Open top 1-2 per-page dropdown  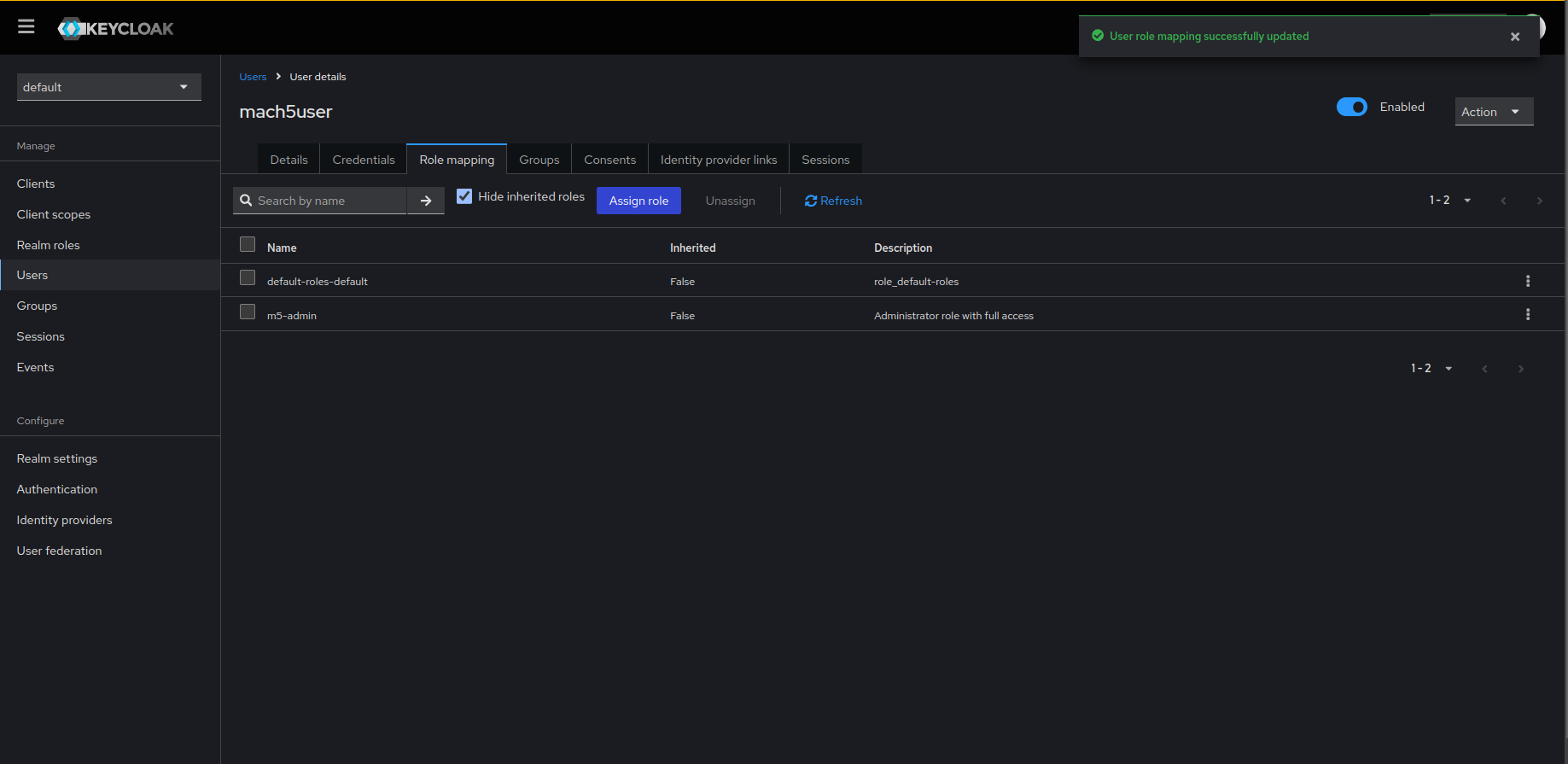click(1449, 201)
